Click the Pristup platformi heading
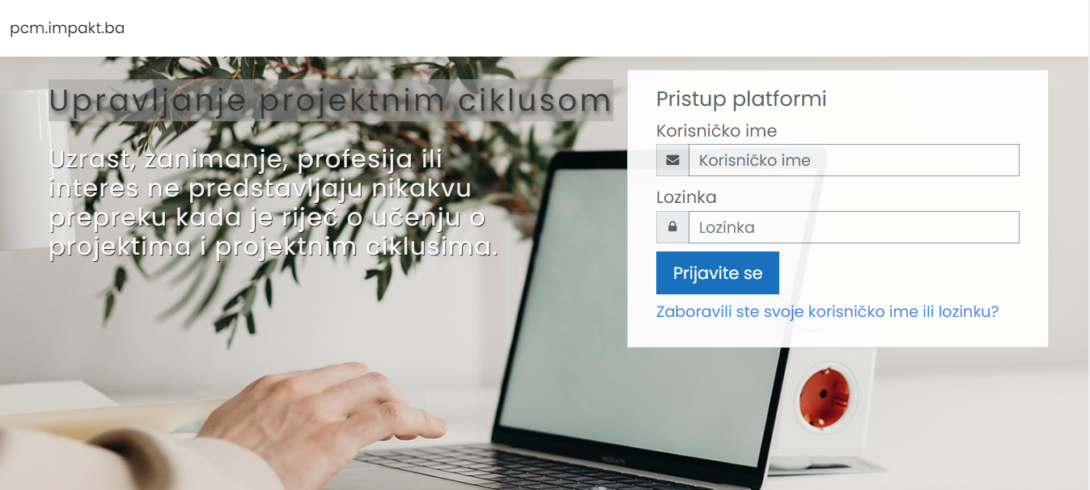This screenshot has width=1090, height=490. click(741, 99)
